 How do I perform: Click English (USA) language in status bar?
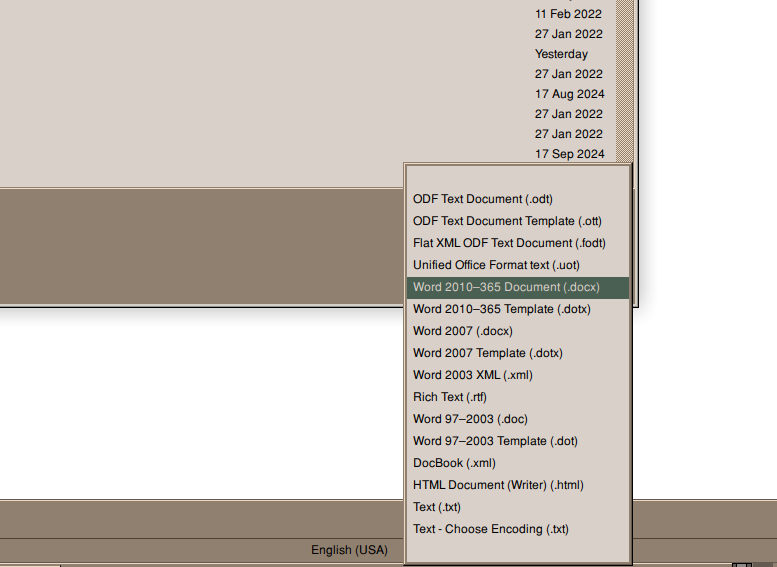tap(349, 550)
